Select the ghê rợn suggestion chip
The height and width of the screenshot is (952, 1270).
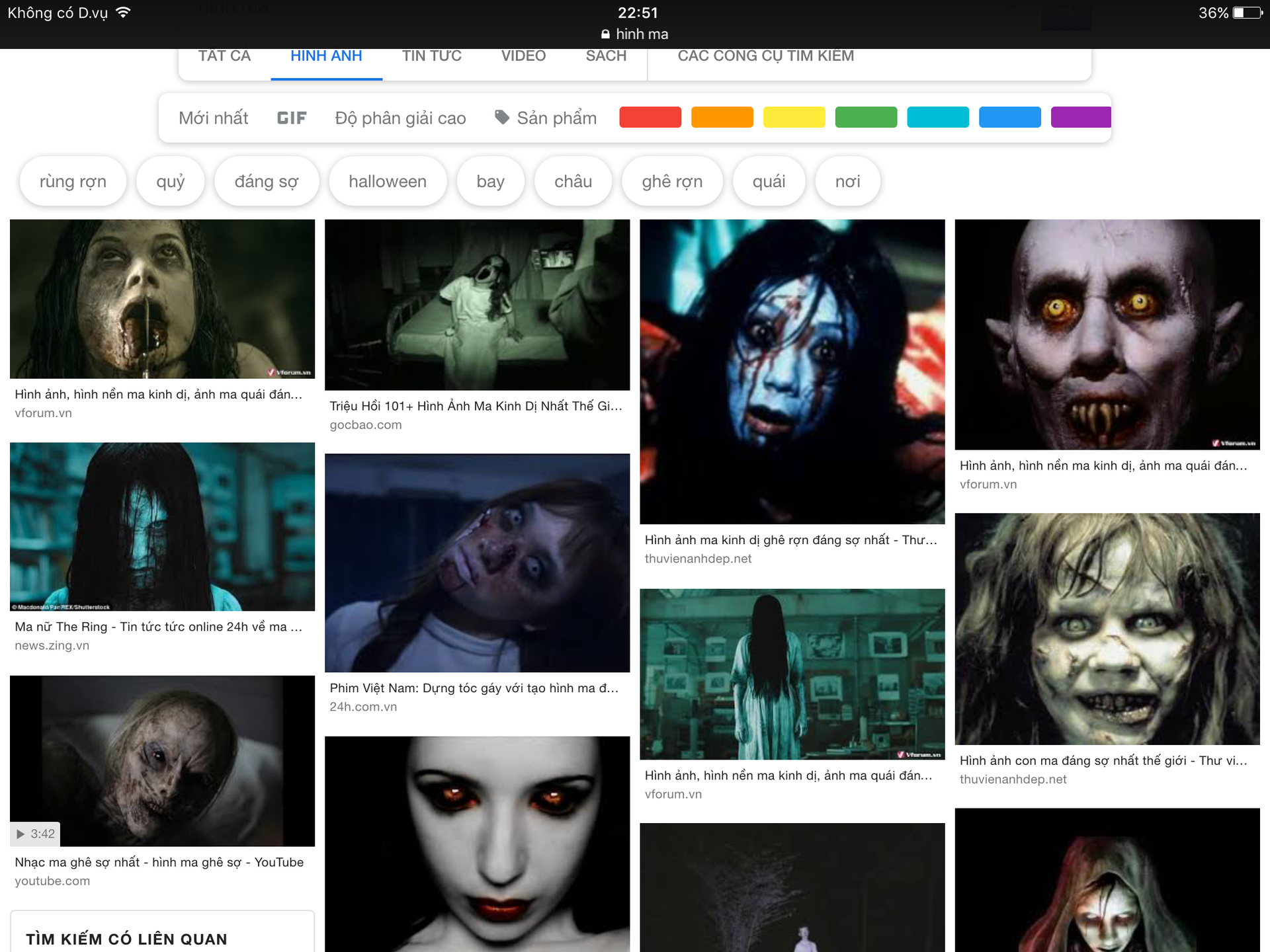click(672, 181)
